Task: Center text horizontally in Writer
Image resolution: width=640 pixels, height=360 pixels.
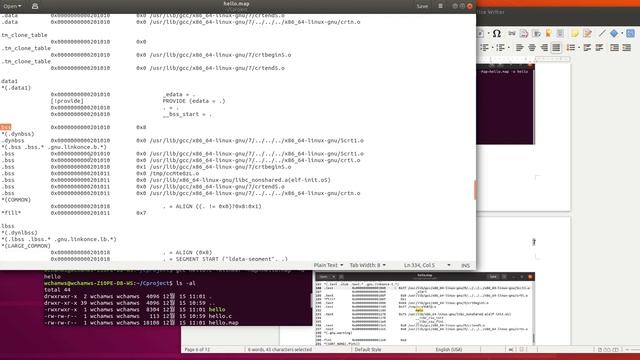Action: point(532,47)
